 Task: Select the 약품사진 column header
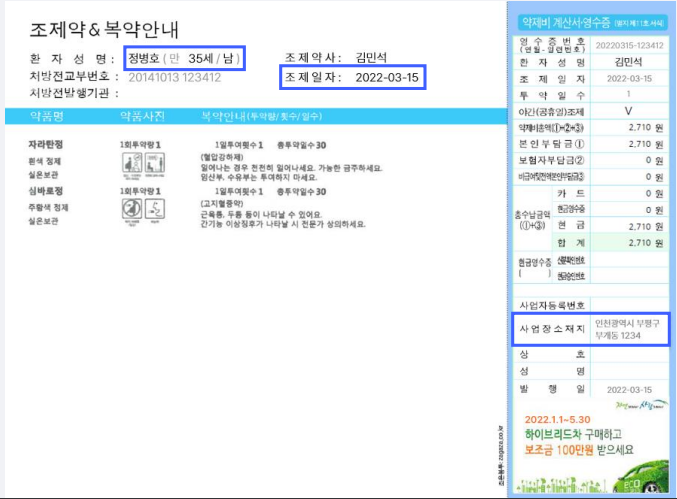point(138,117)
